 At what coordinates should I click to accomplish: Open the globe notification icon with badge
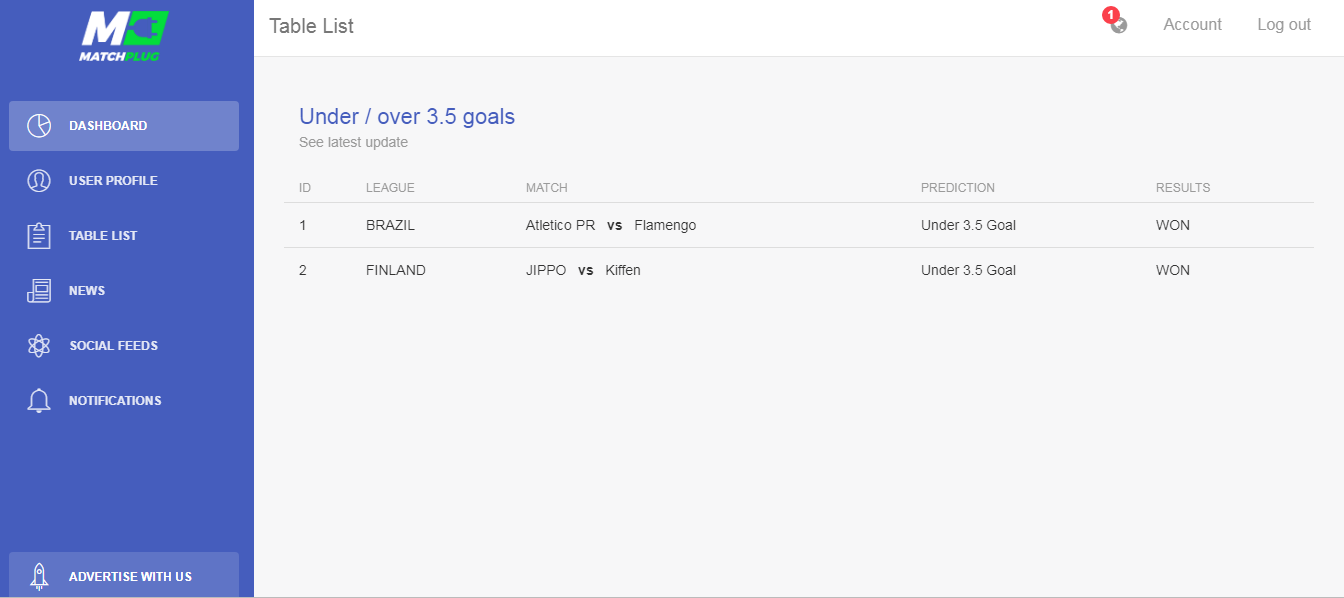(1118, 25)
